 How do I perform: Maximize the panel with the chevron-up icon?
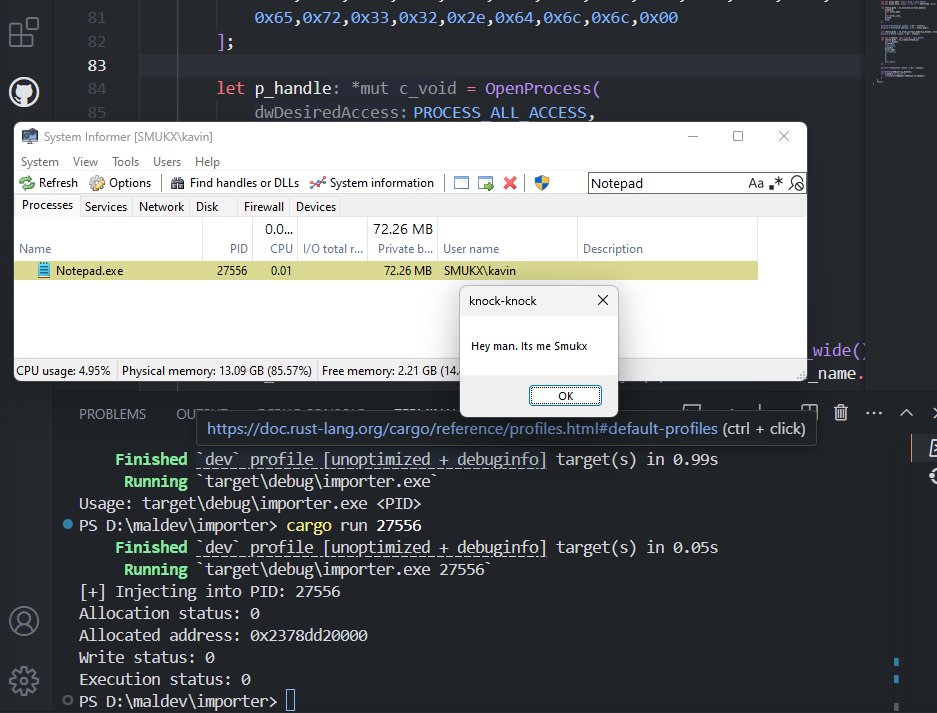tap(906, 412)
